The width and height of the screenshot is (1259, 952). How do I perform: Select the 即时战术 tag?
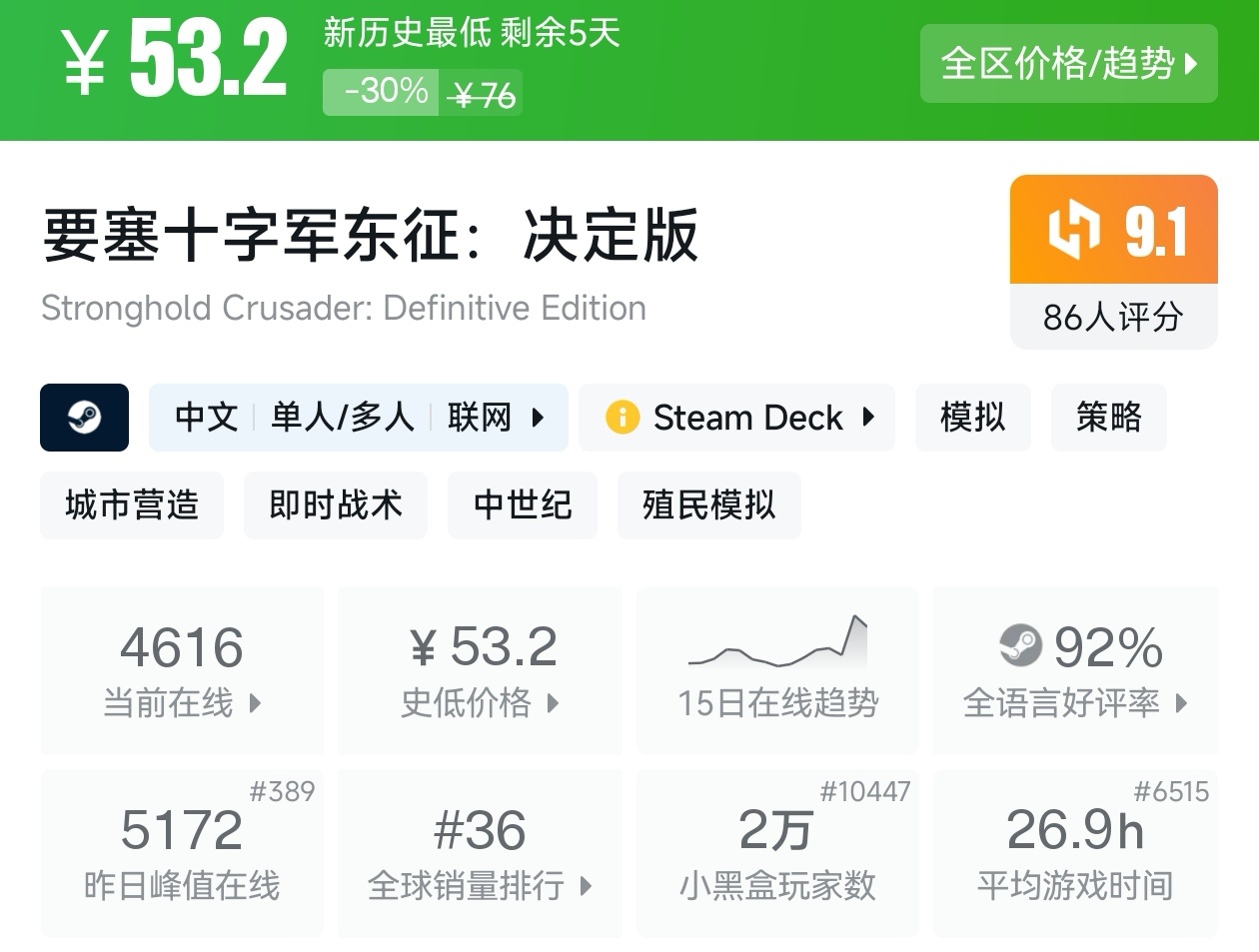coord(336,505)
